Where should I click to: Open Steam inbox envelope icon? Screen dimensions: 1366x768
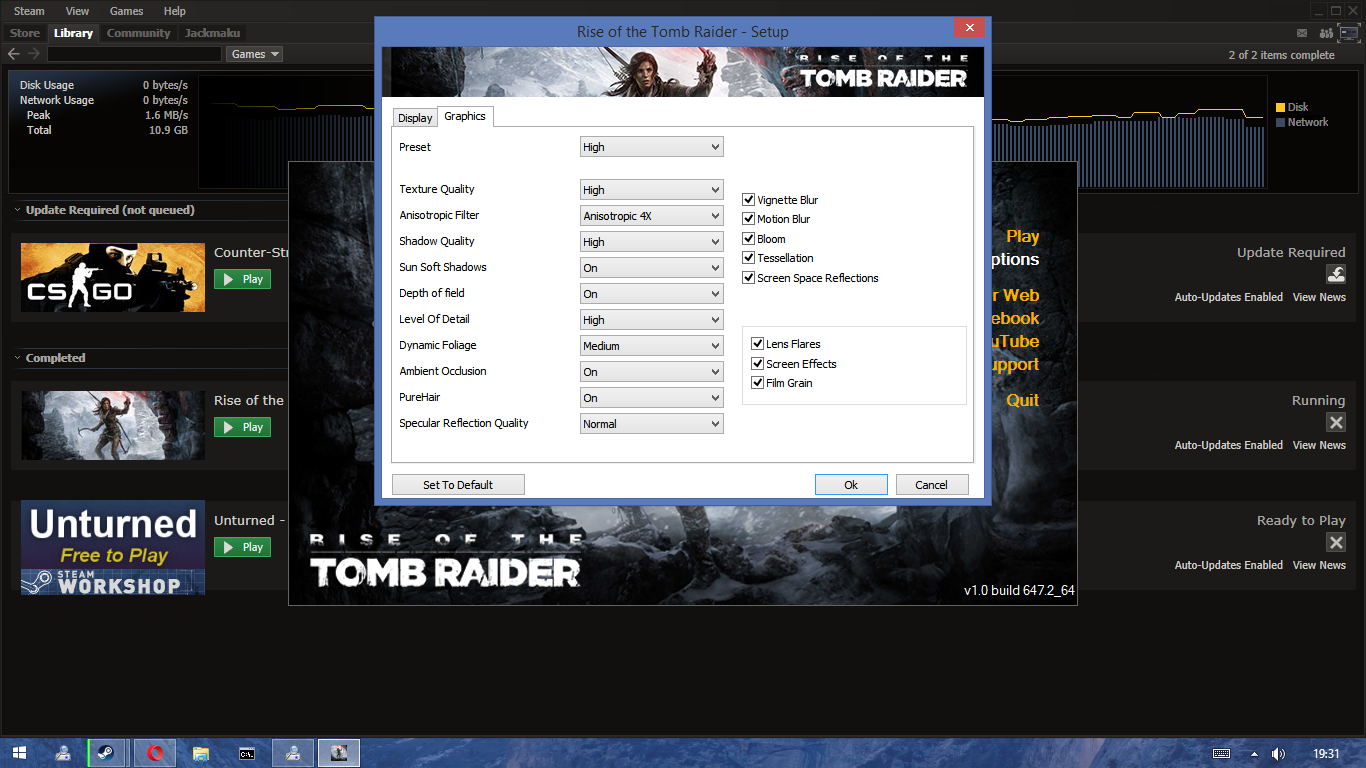click(x=1302, y=33)
